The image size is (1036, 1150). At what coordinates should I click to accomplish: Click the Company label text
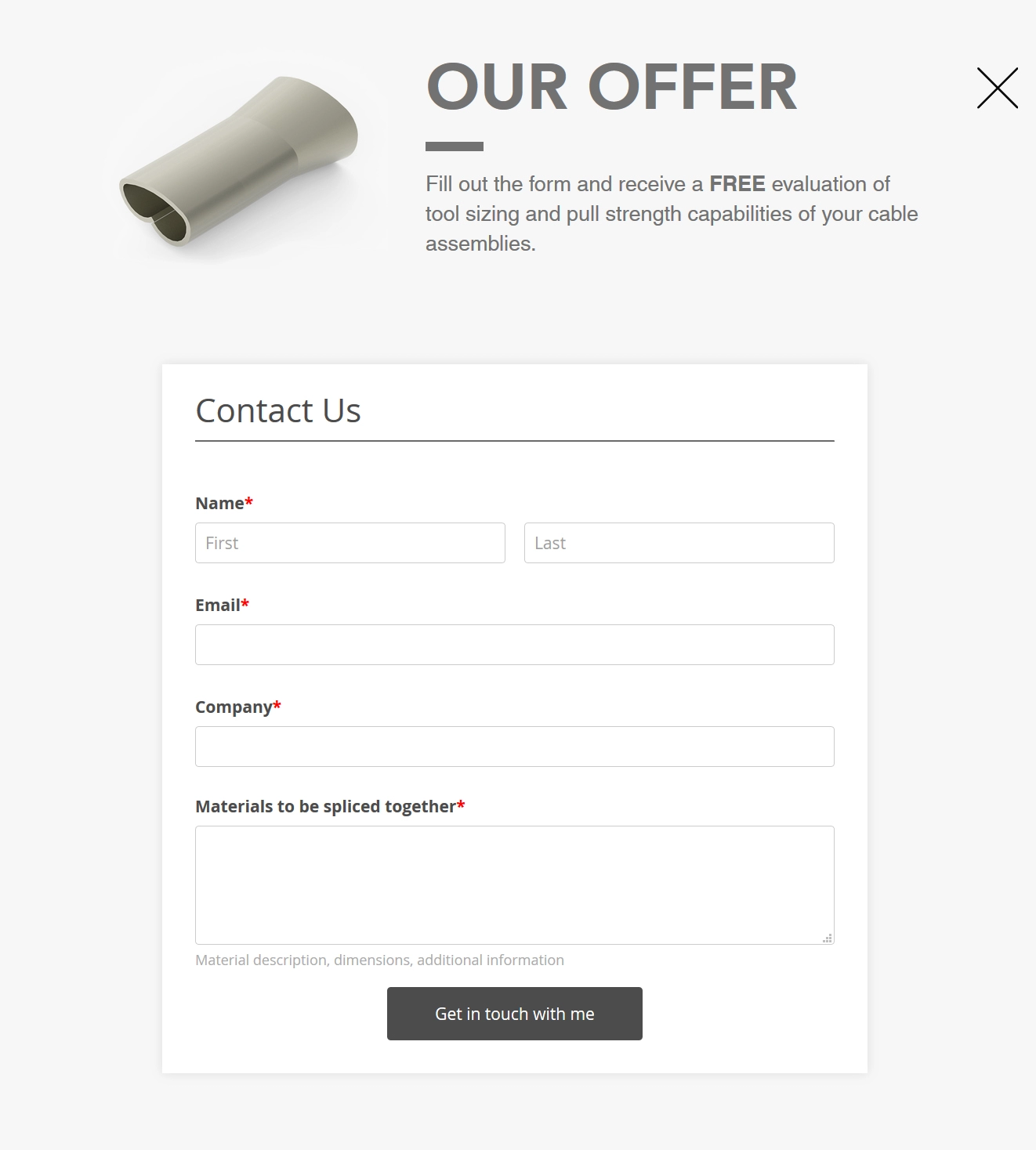[233, 706]
